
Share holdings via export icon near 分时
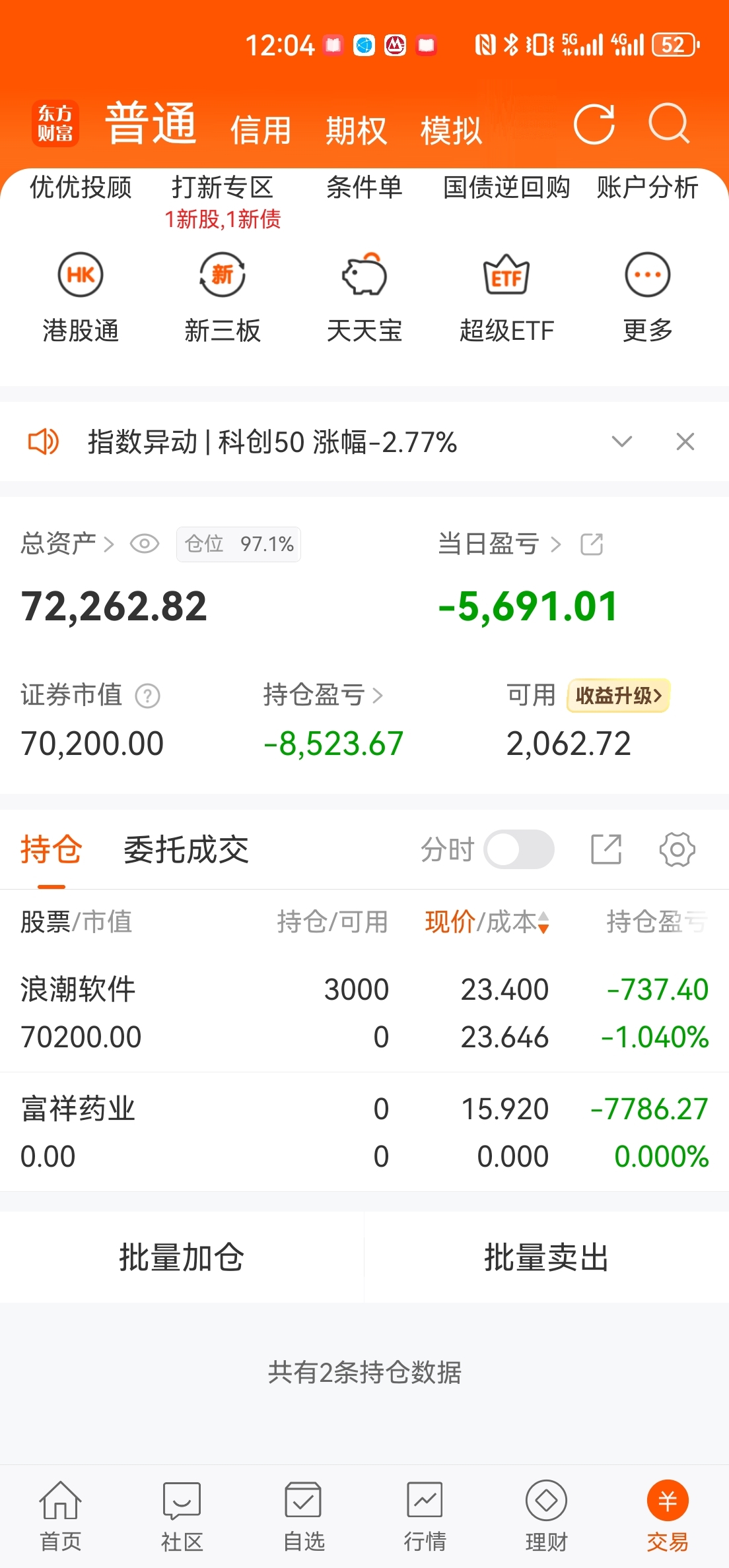606,849
